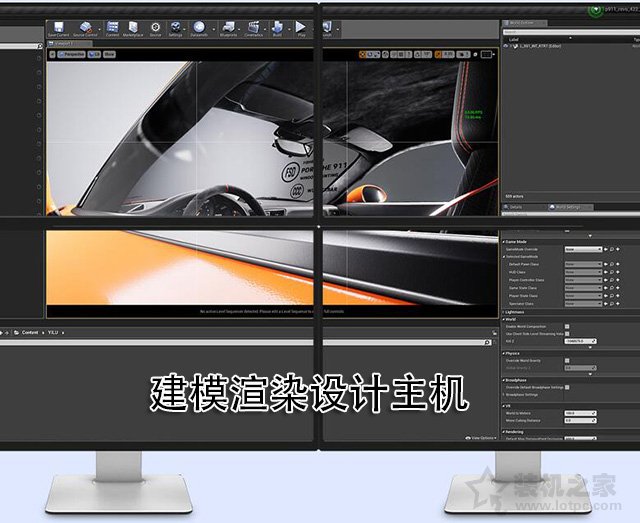Add new Player State Class with plus icon
Screen dimensions: 640x523
[618, 296]
